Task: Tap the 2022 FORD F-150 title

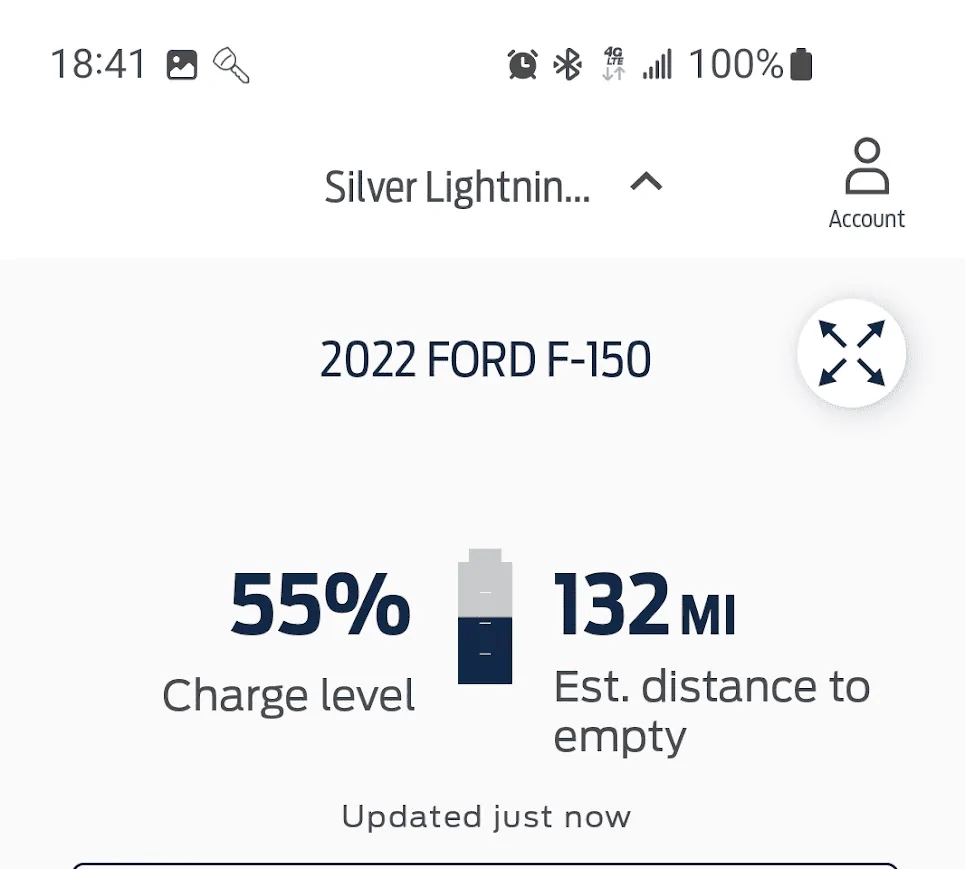Action: tap(485, 360)
